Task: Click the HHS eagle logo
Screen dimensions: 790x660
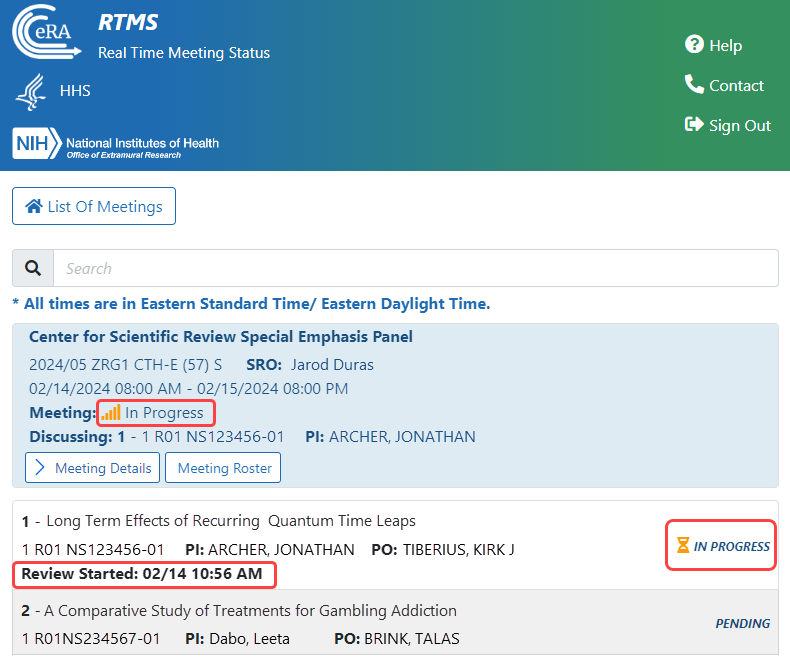Action: click(x=31, y=92)
